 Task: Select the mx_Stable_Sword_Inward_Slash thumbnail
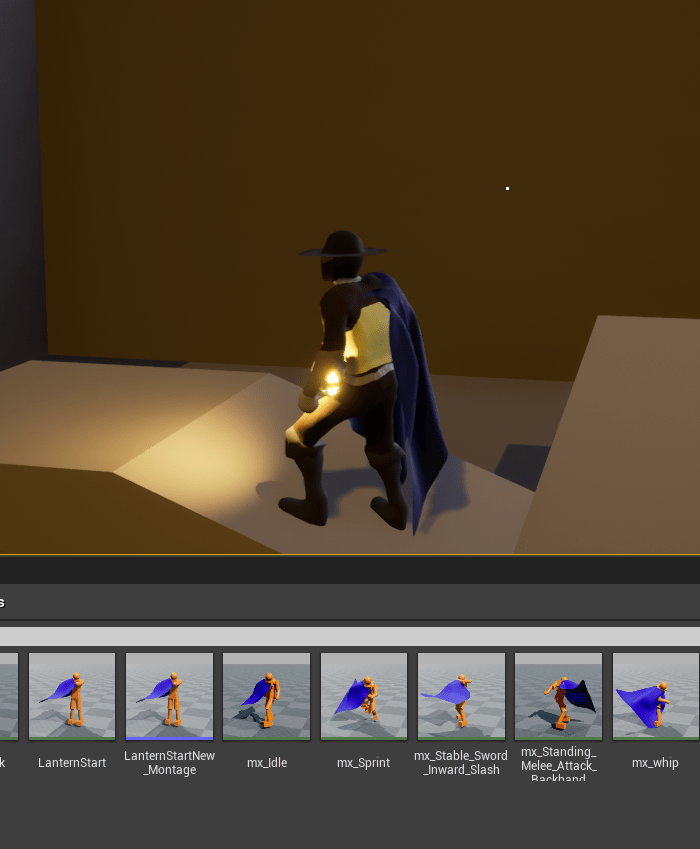click(x=461, y=696)
